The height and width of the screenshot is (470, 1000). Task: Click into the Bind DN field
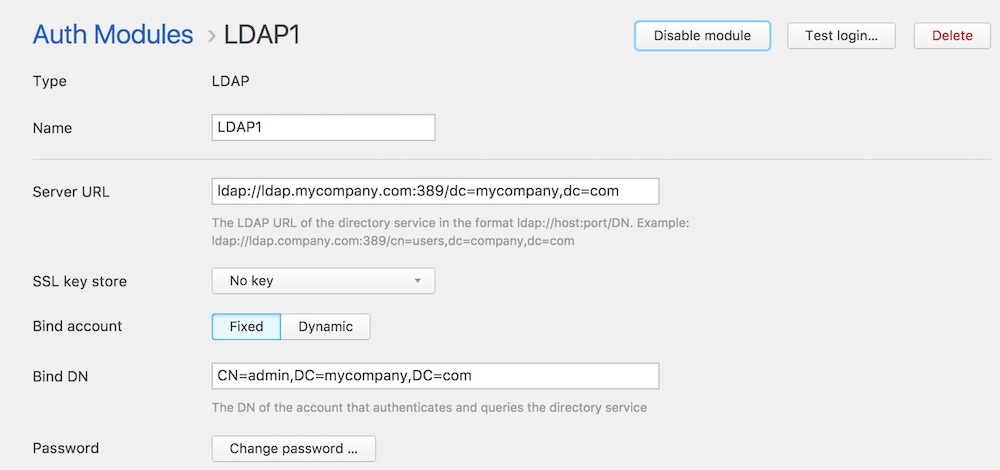point(436,376)
